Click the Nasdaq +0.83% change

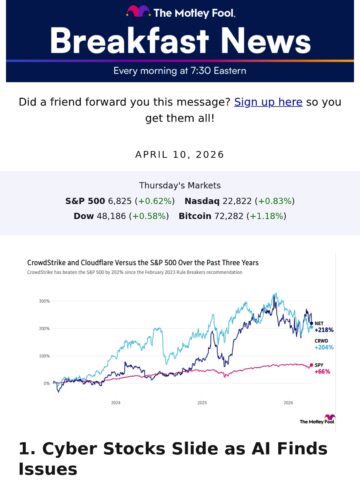275,201
